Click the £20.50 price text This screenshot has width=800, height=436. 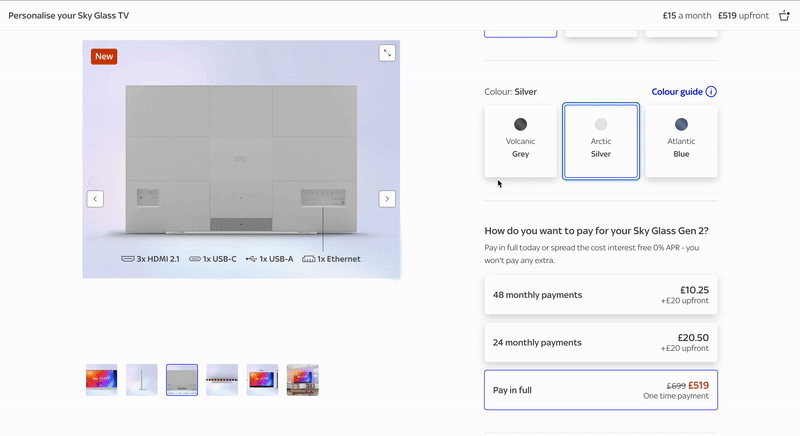(x=693, y=338)
